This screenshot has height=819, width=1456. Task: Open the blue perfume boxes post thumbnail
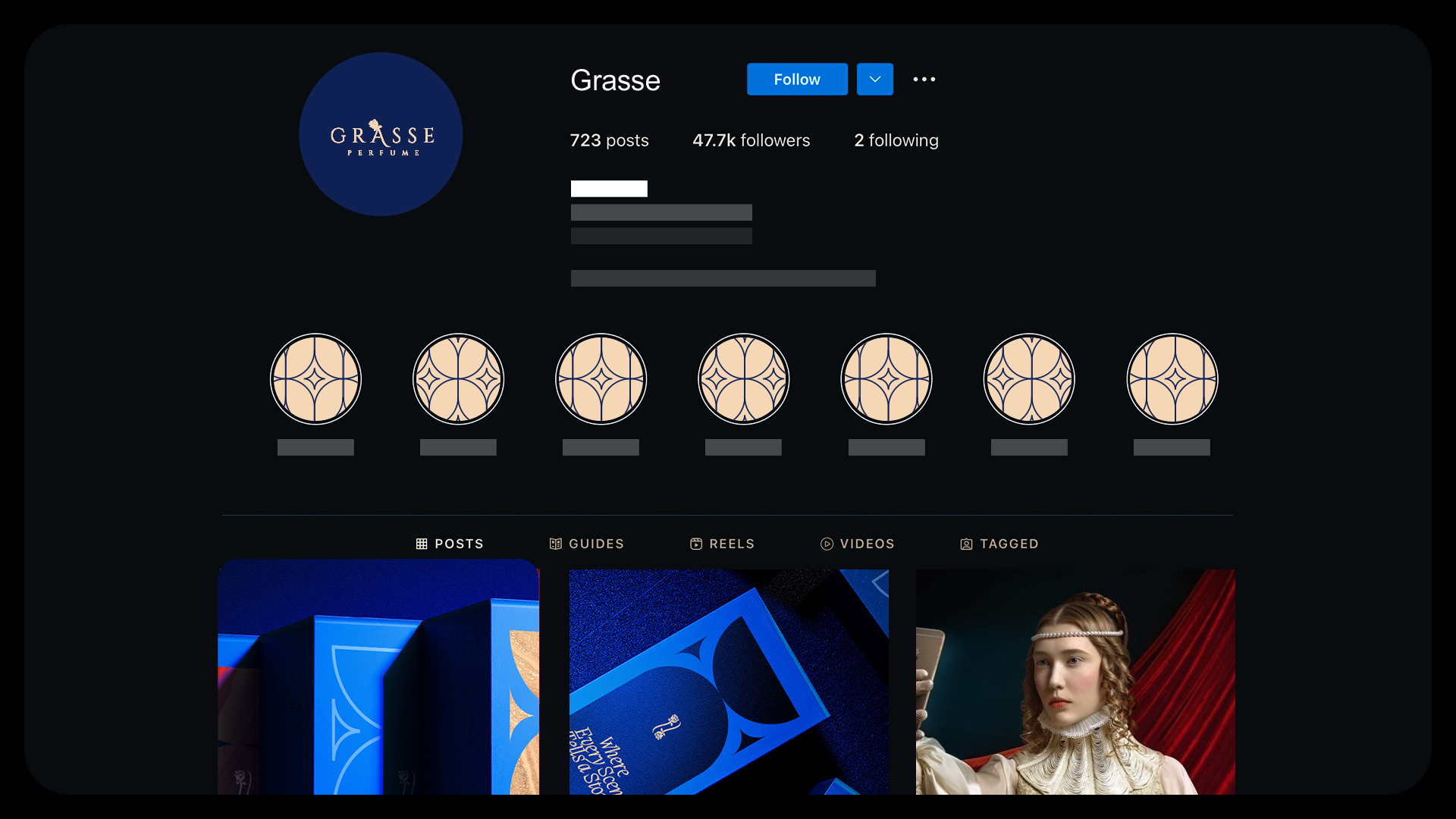click(x=378, y=677)
